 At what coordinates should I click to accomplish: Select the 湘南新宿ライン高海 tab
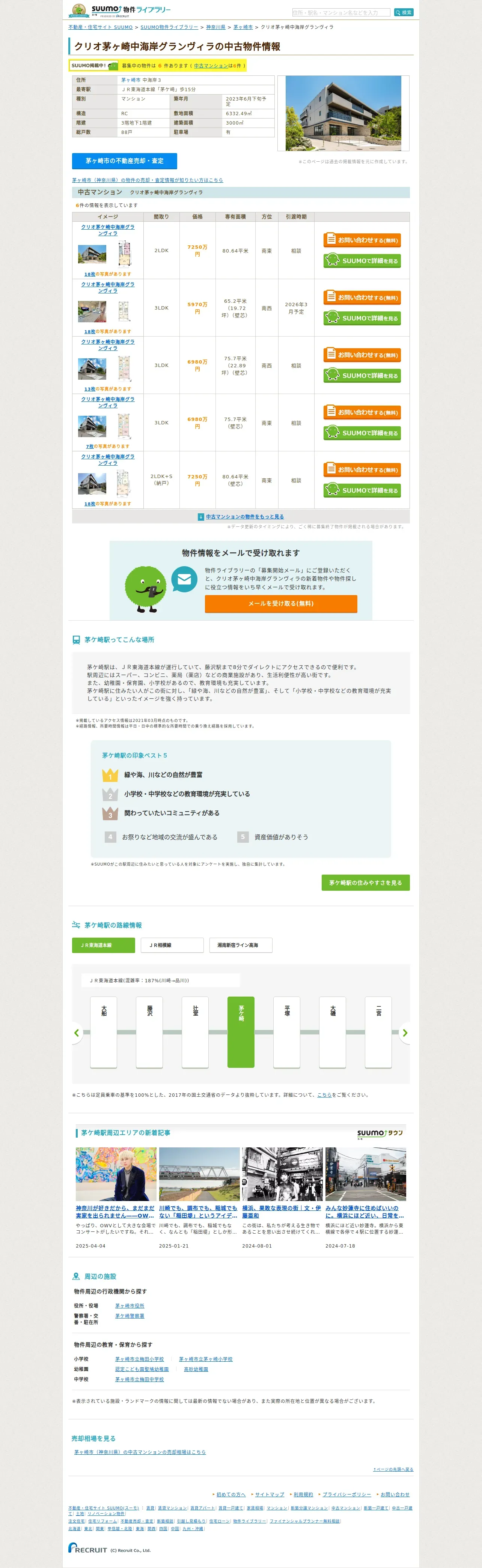(x=241, y=945)
